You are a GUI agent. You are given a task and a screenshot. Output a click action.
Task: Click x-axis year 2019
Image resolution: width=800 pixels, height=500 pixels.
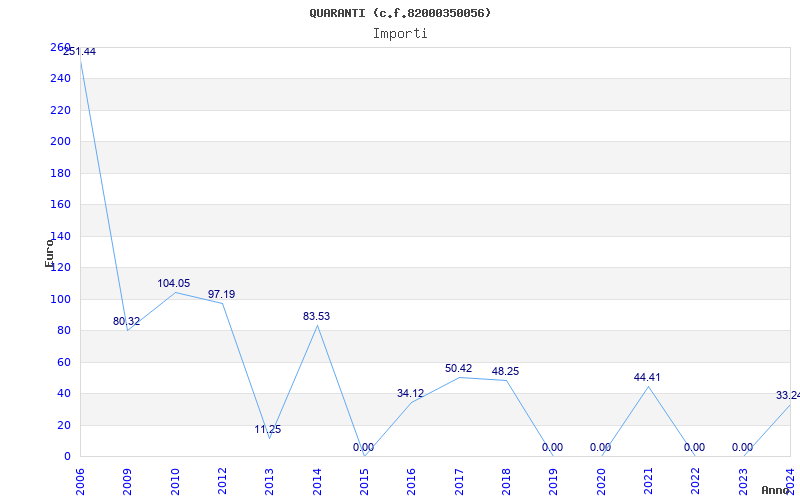[554, 481]
